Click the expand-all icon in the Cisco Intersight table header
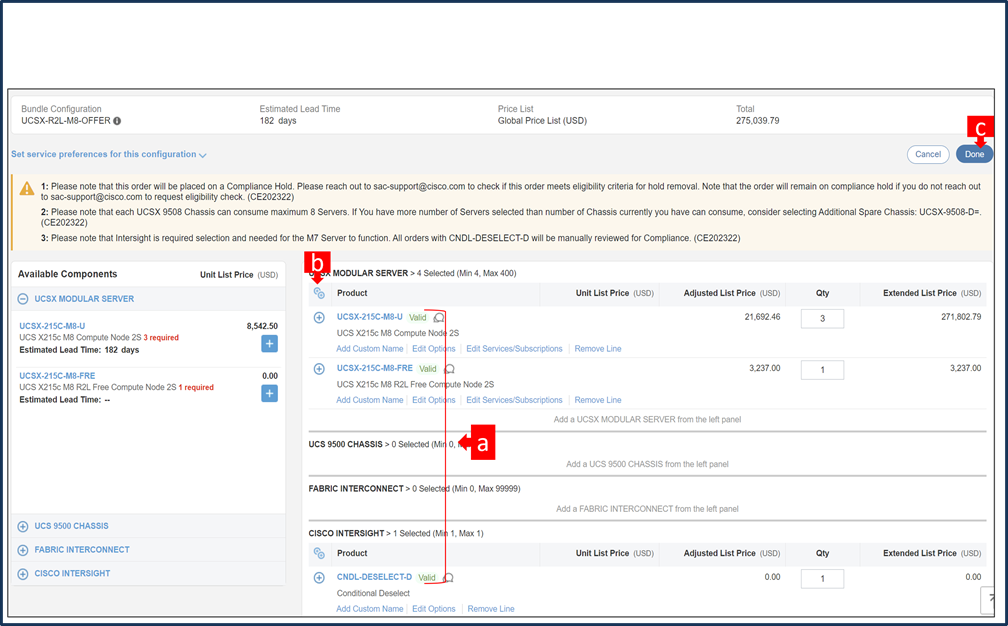The image size is (1008, 626). (319, 553)
